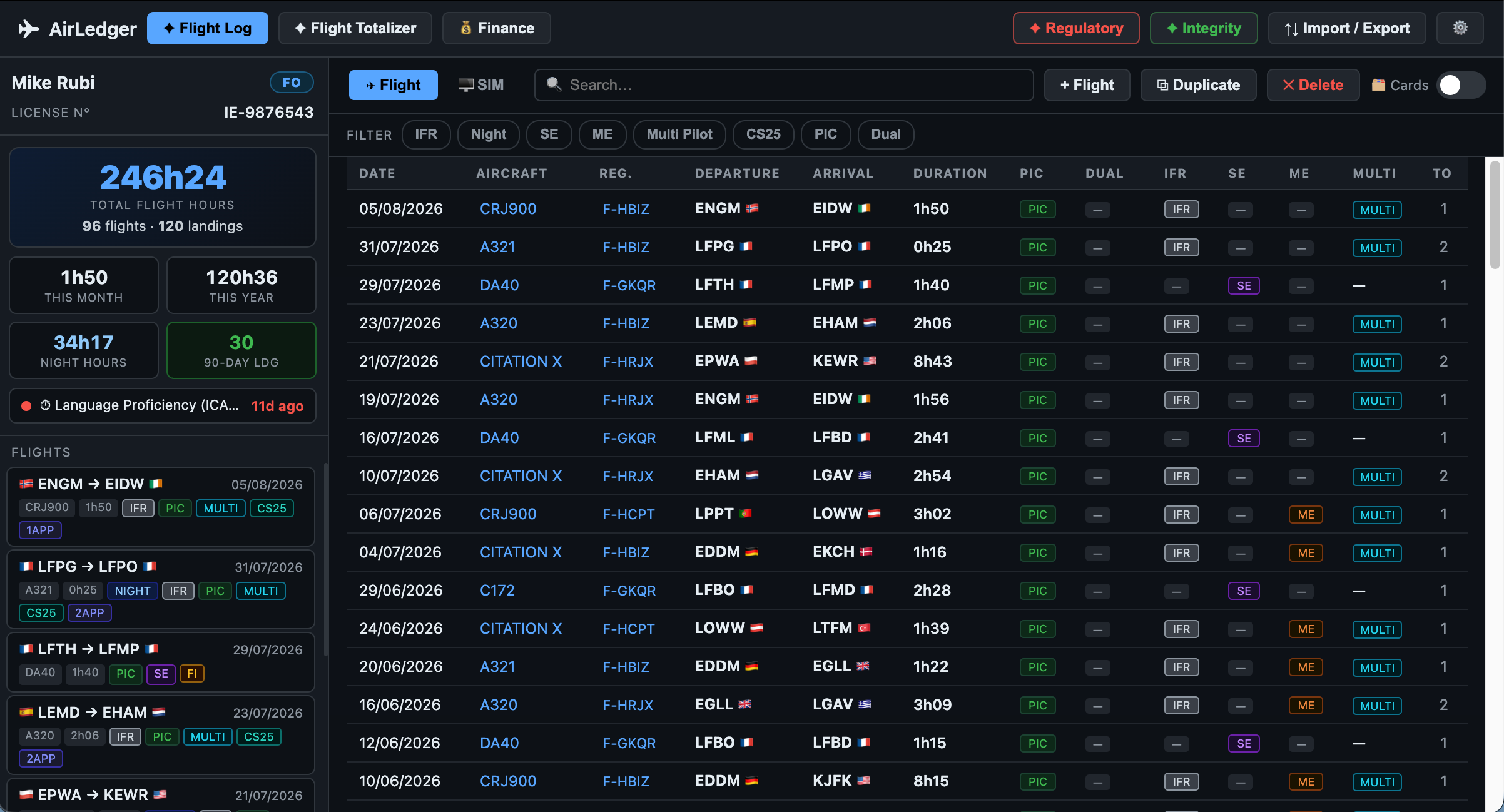The height and width of the screenshot is (812, 1504).
Task: Open the Flight Totalizer tab
Action: click(355, 28)
